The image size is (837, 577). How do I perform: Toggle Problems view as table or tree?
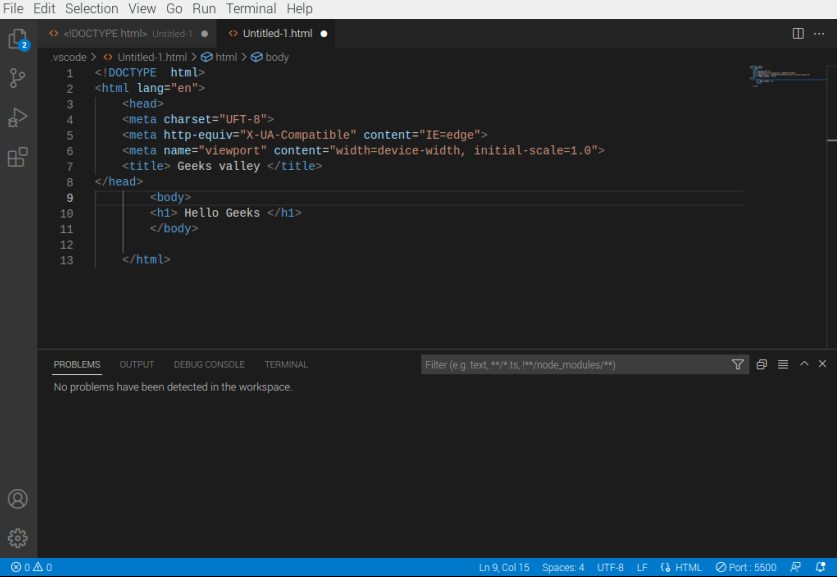[783, 365]
